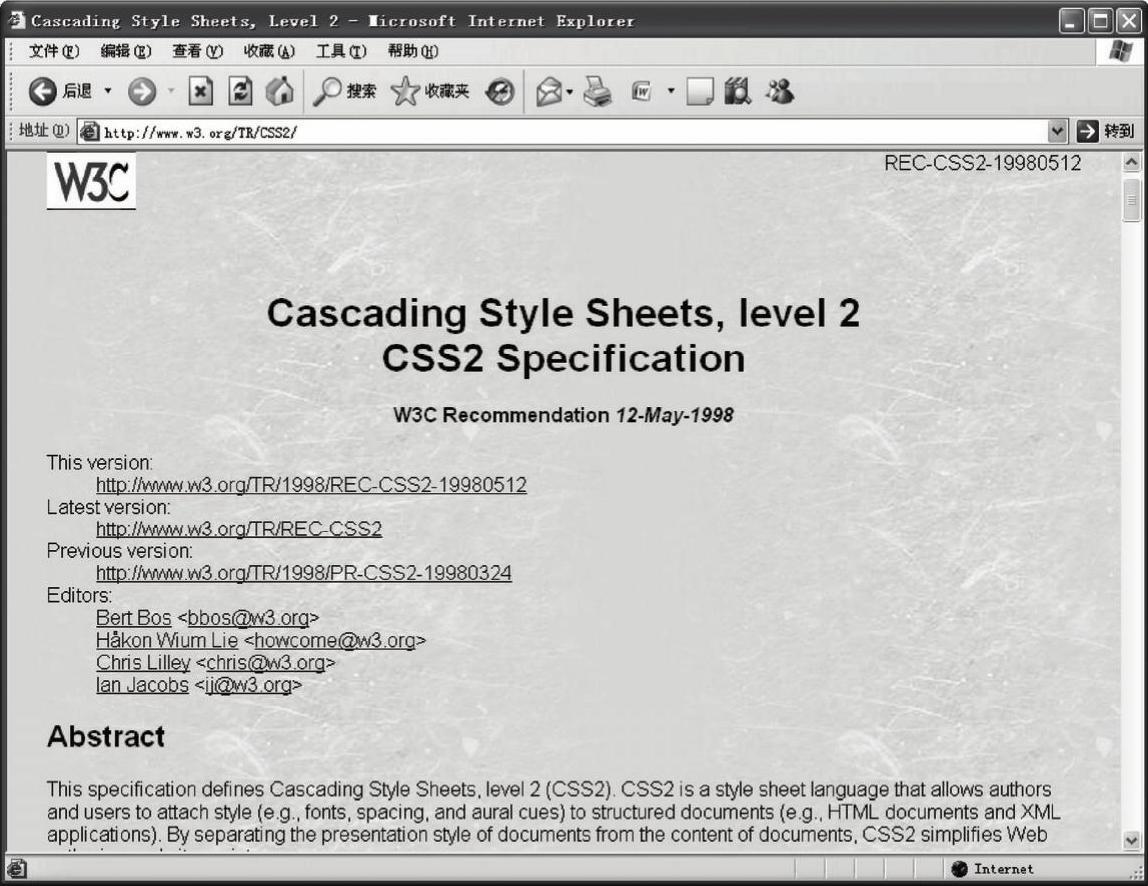Stop loading with the Stop icon
Screen dimensions: 1148x886
pyautogui.click(x=201, y=92)
